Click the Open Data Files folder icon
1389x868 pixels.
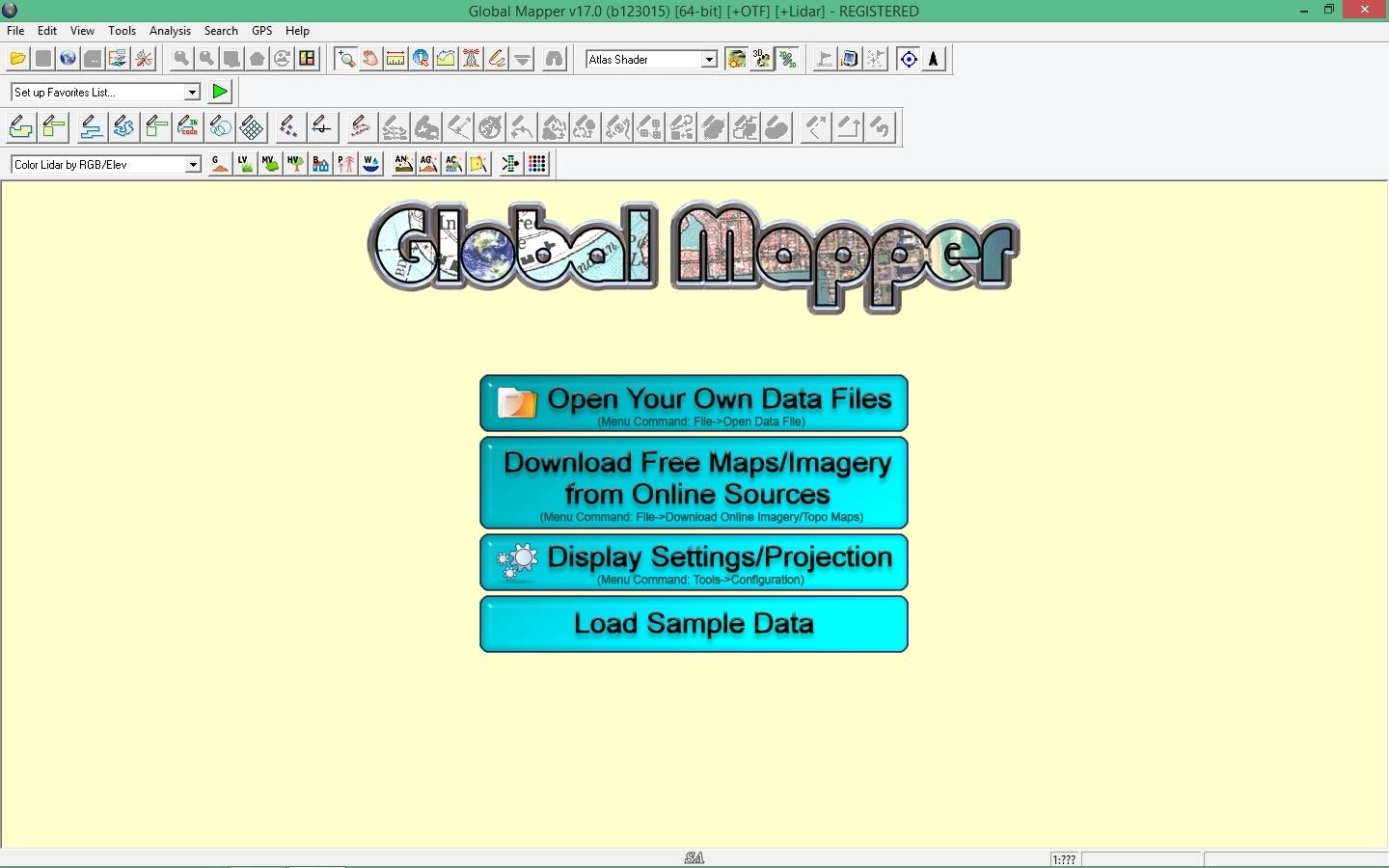coord(17,59)
